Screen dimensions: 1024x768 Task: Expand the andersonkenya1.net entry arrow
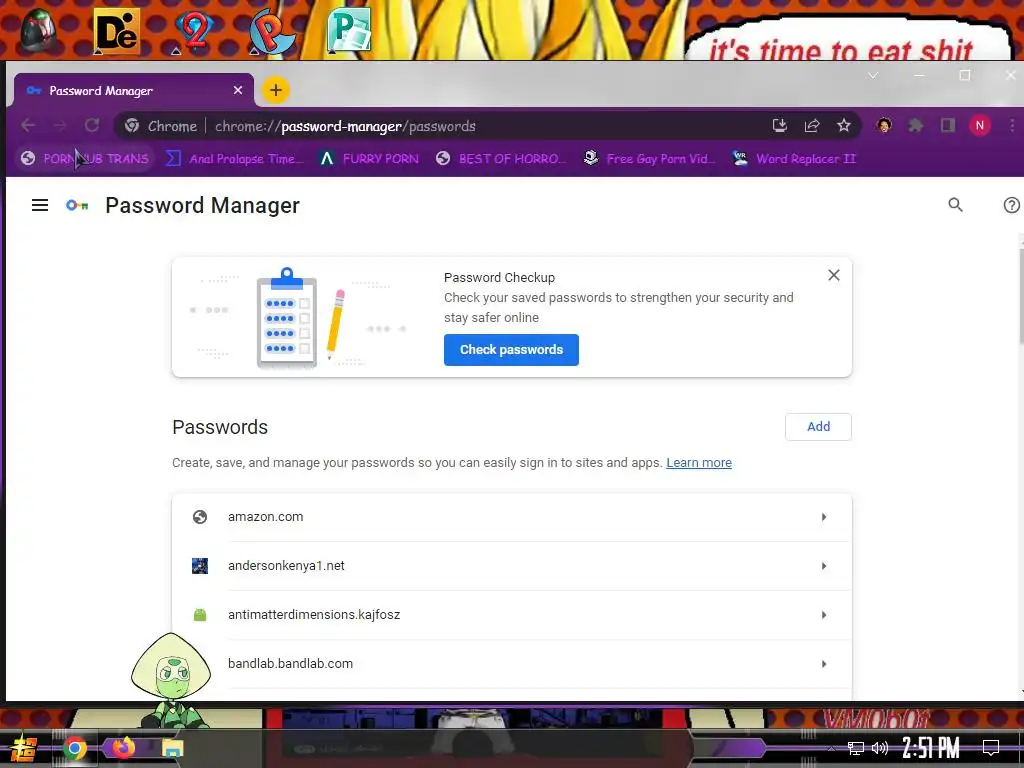tap(824, 566)
